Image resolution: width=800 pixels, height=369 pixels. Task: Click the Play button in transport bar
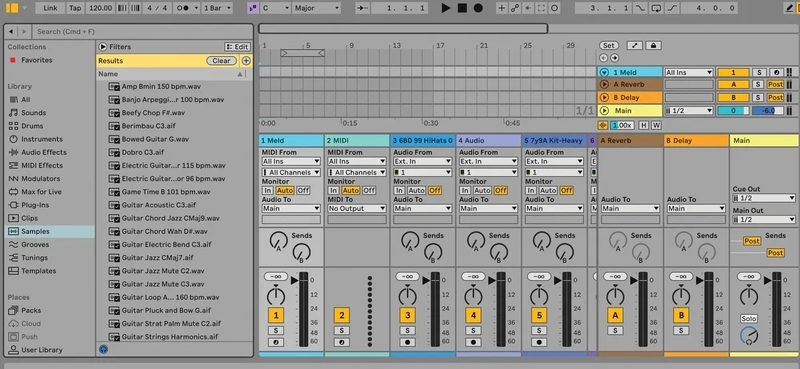(446, 8)
